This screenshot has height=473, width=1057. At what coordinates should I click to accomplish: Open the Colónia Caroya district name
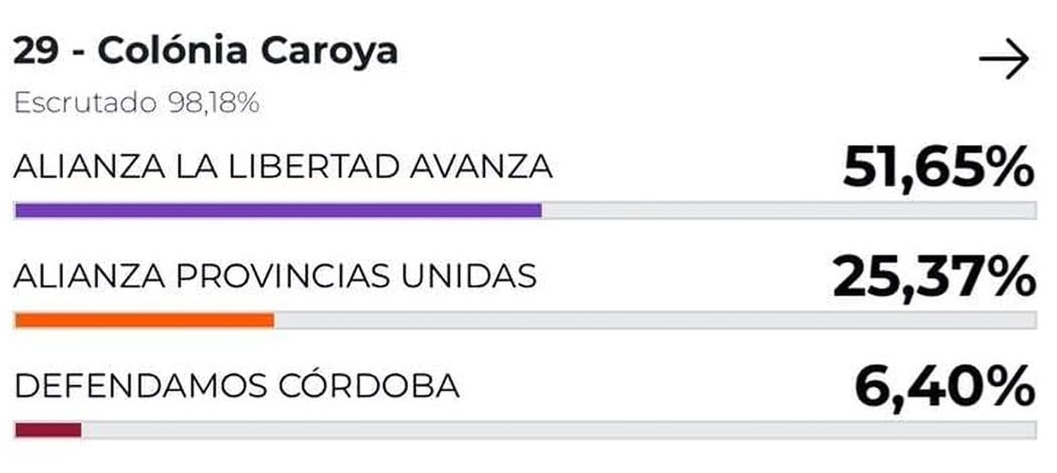[x=247, y=51]
